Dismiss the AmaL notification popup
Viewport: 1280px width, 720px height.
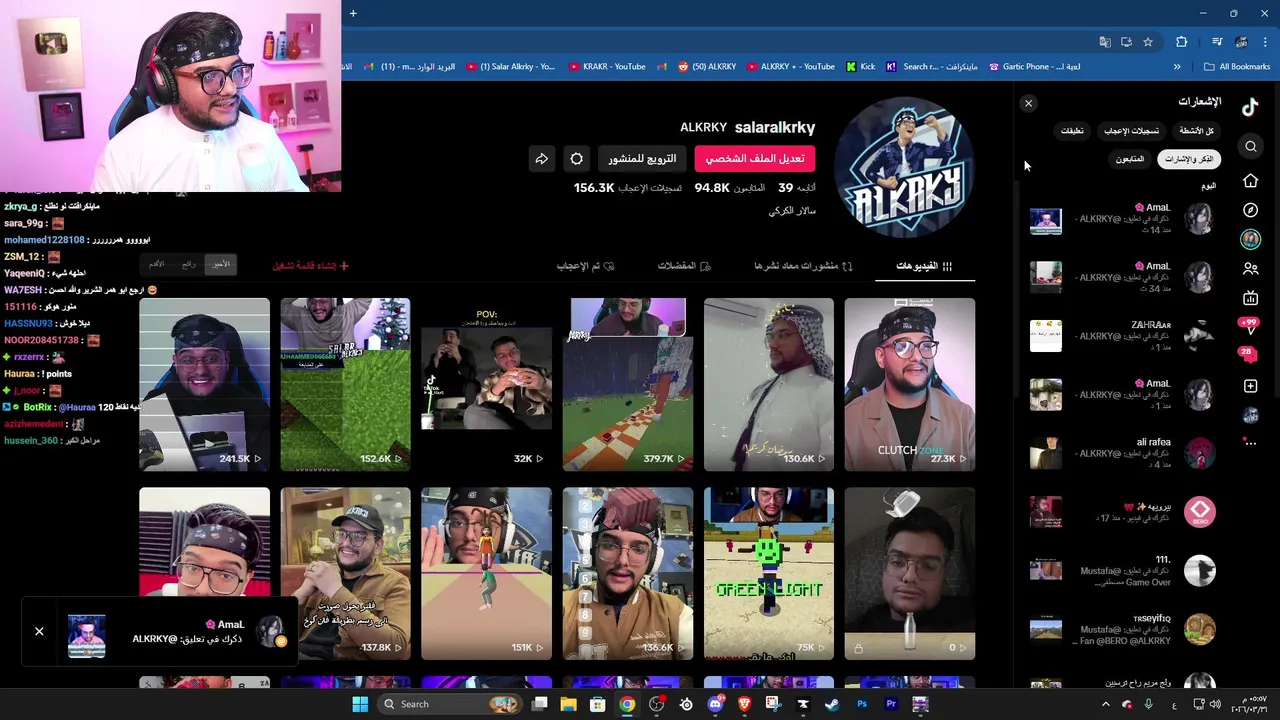coord(39,631)
